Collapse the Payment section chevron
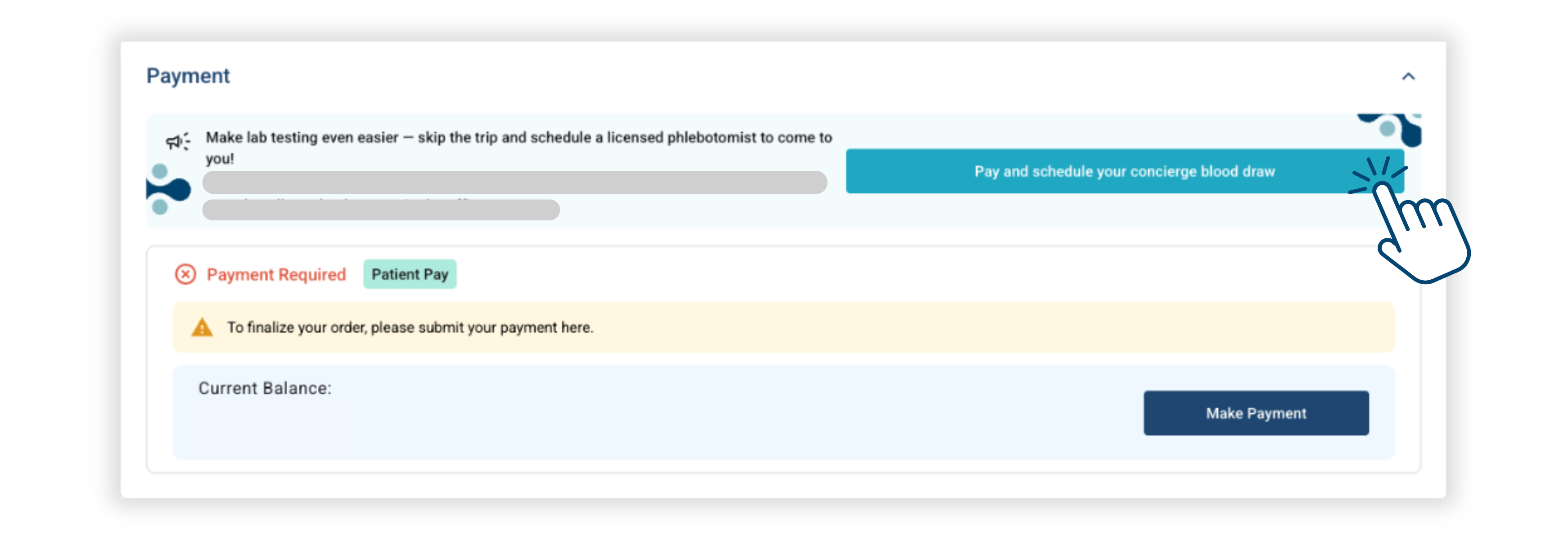This screenshot has height=541, width=1568. [x=1408, y=77]
